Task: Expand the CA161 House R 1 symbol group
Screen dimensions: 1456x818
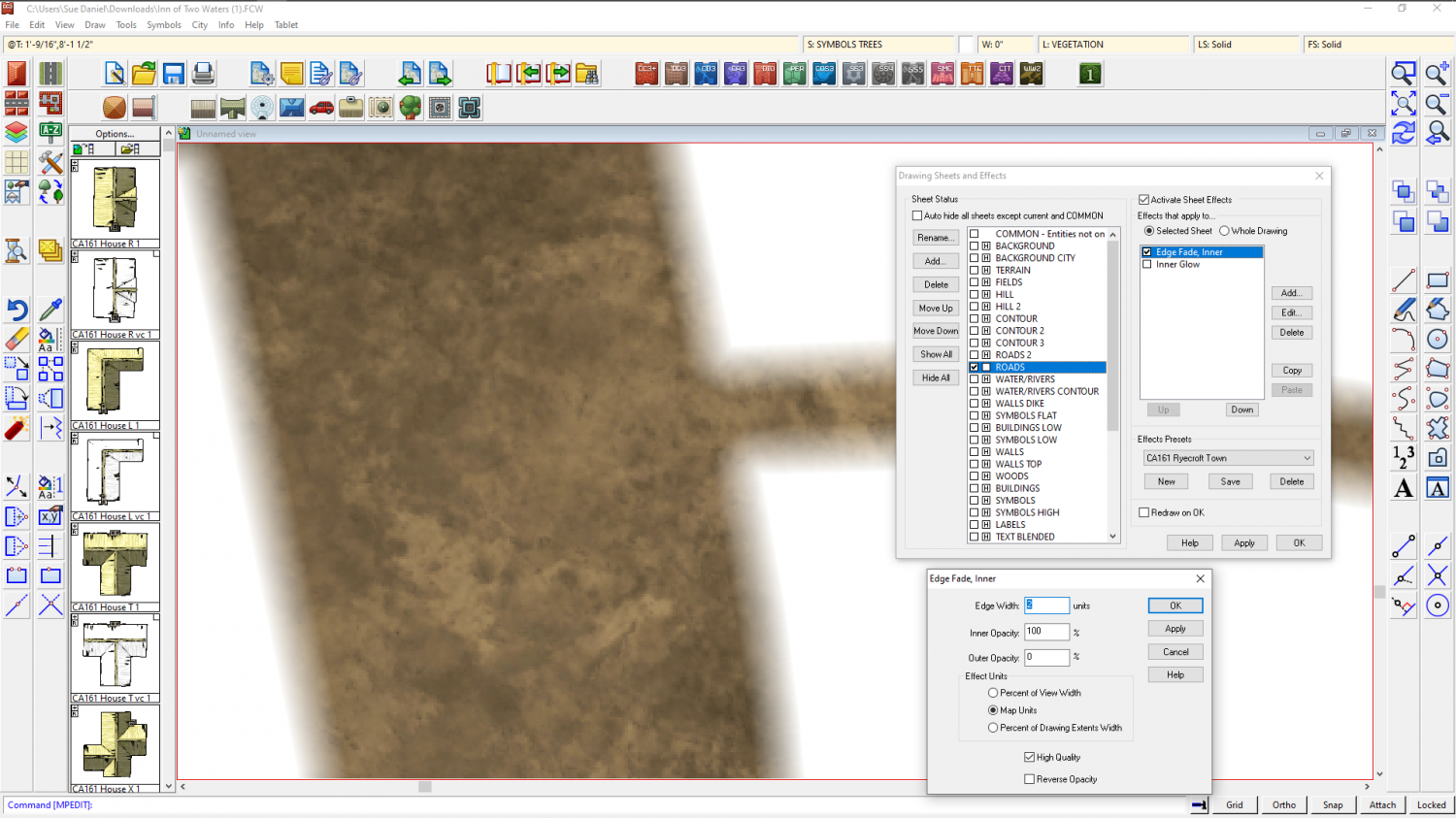Action: 75,167
